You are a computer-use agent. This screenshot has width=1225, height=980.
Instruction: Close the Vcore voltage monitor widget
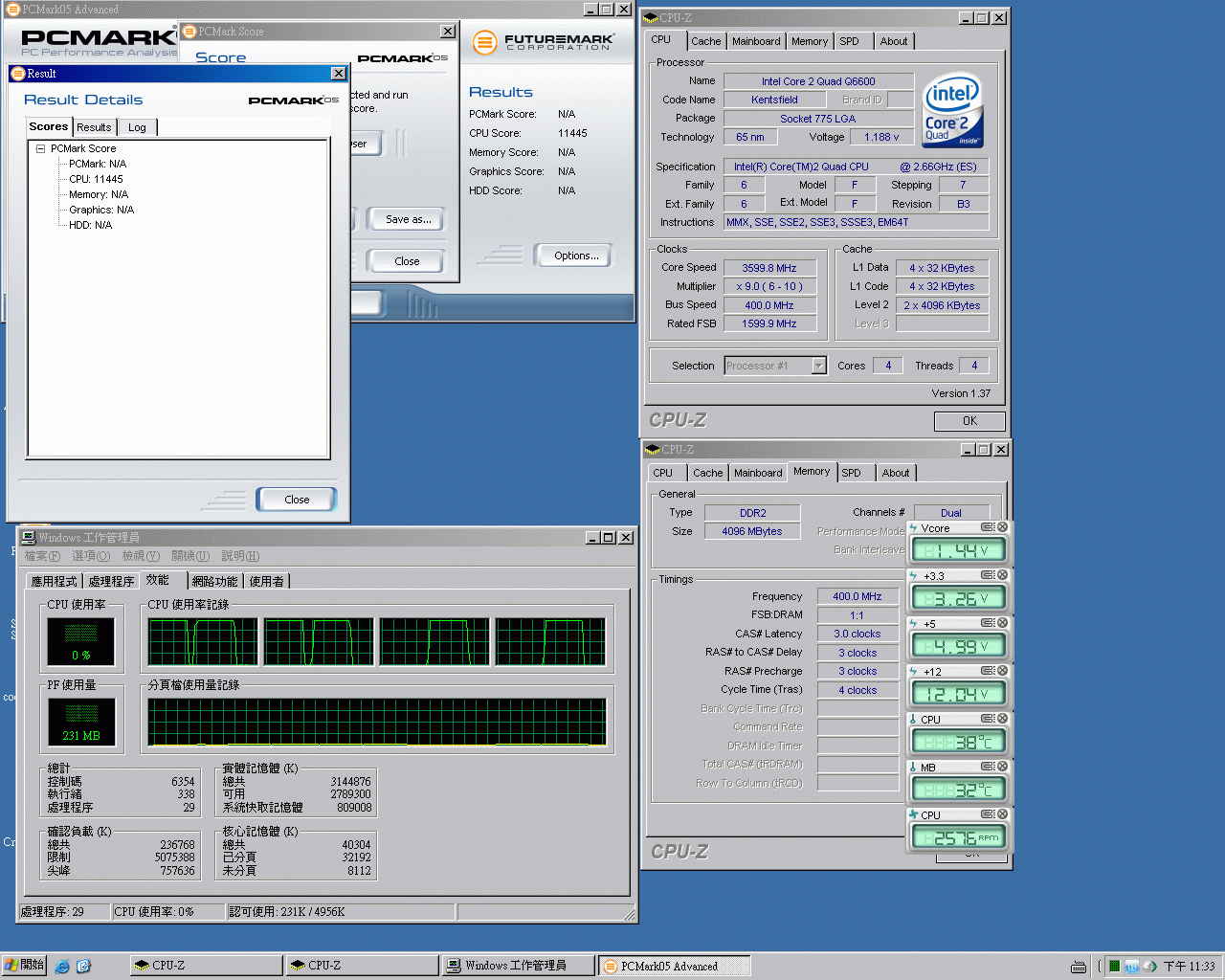coord(1002,527)
